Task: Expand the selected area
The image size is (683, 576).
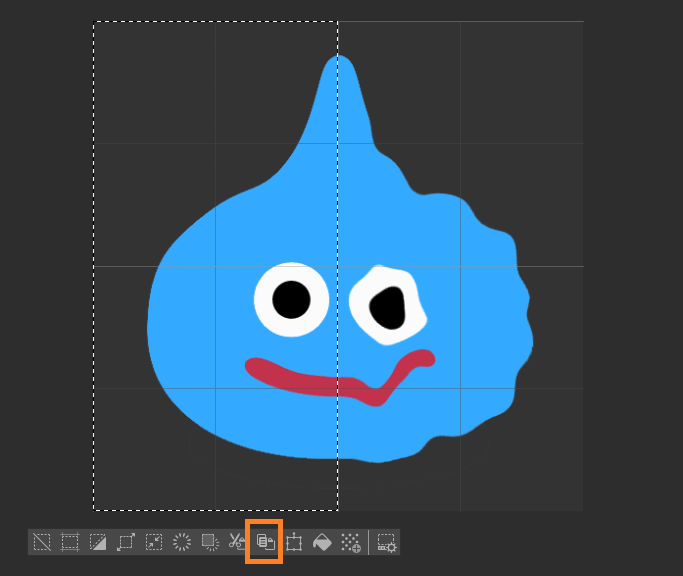Action: pyautogui.click(x=126, y=542)
